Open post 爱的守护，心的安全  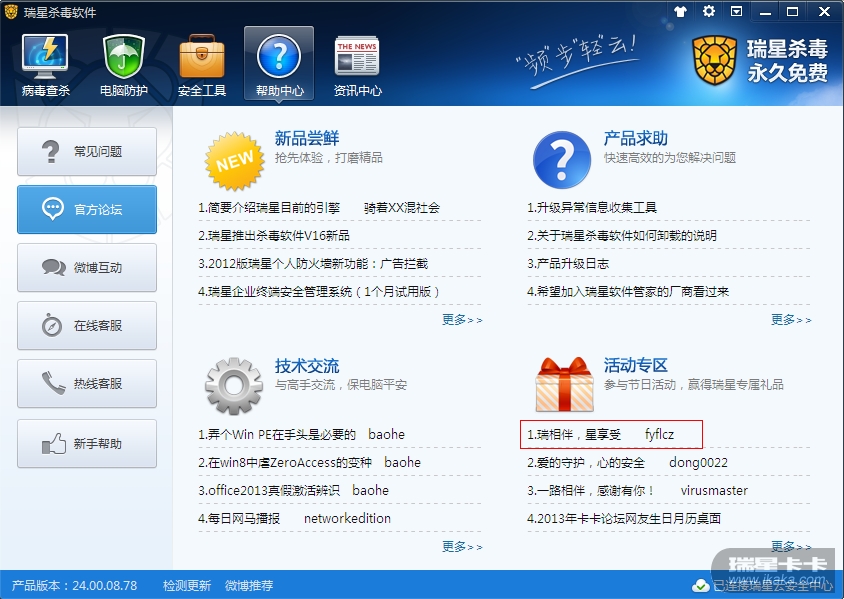[x=586, y=462]
